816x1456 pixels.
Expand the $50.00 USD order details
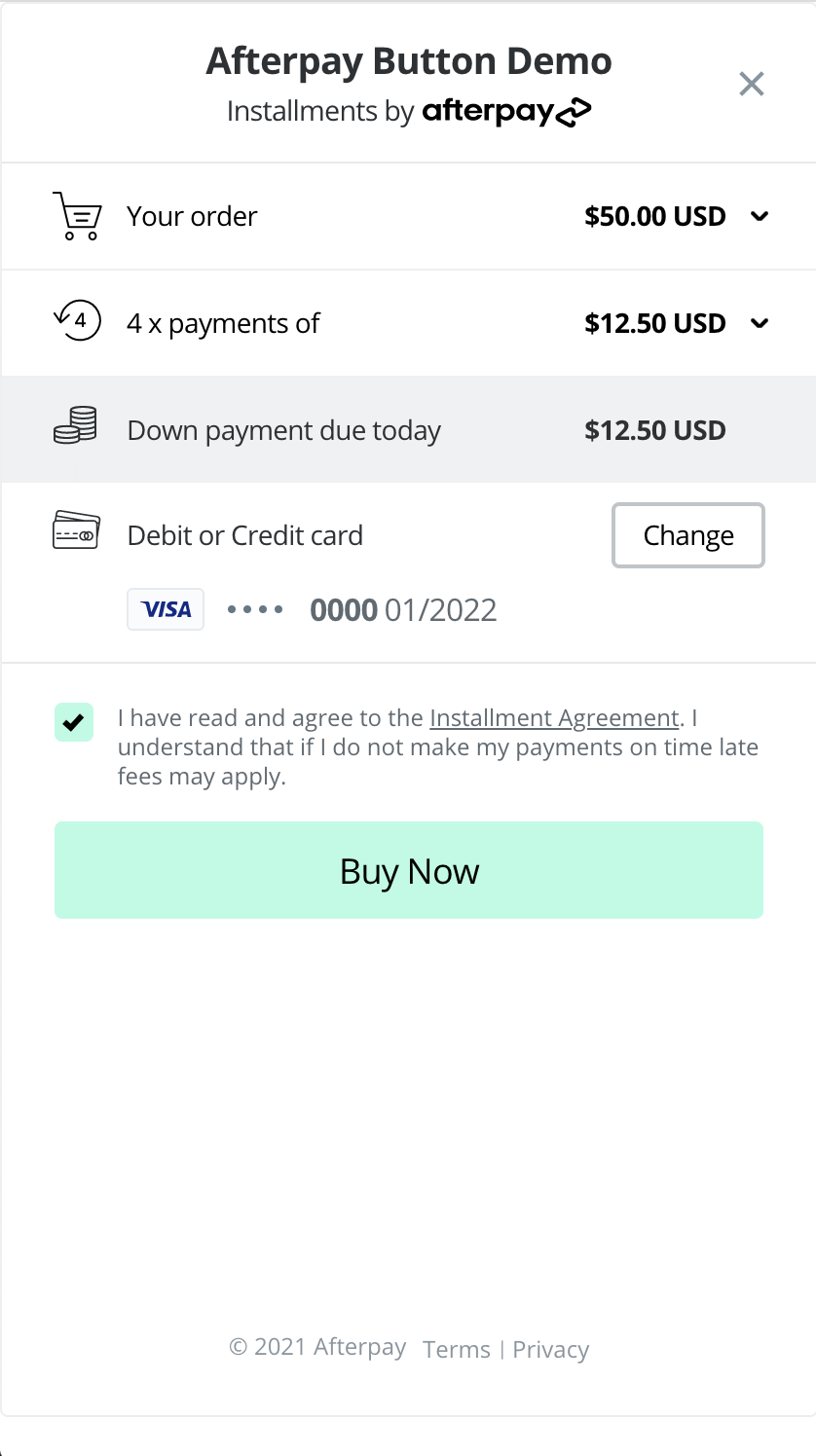[x=760, y=216]
